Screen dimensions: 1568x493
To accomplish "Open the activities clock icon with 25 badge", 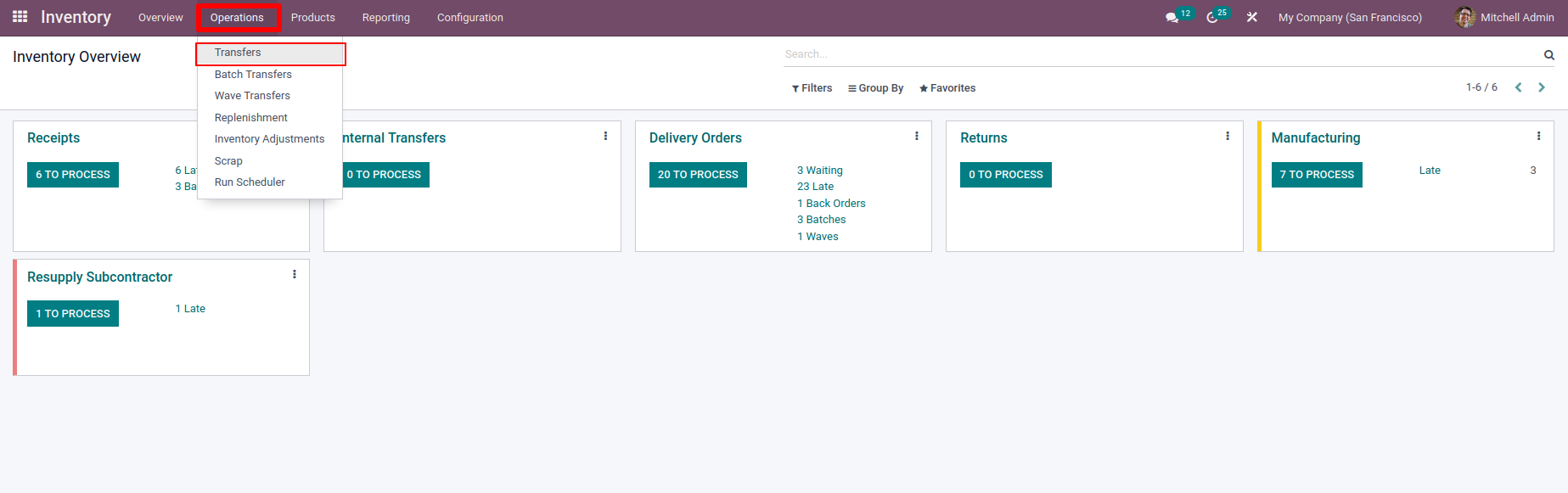I will tap(1212, 17).
